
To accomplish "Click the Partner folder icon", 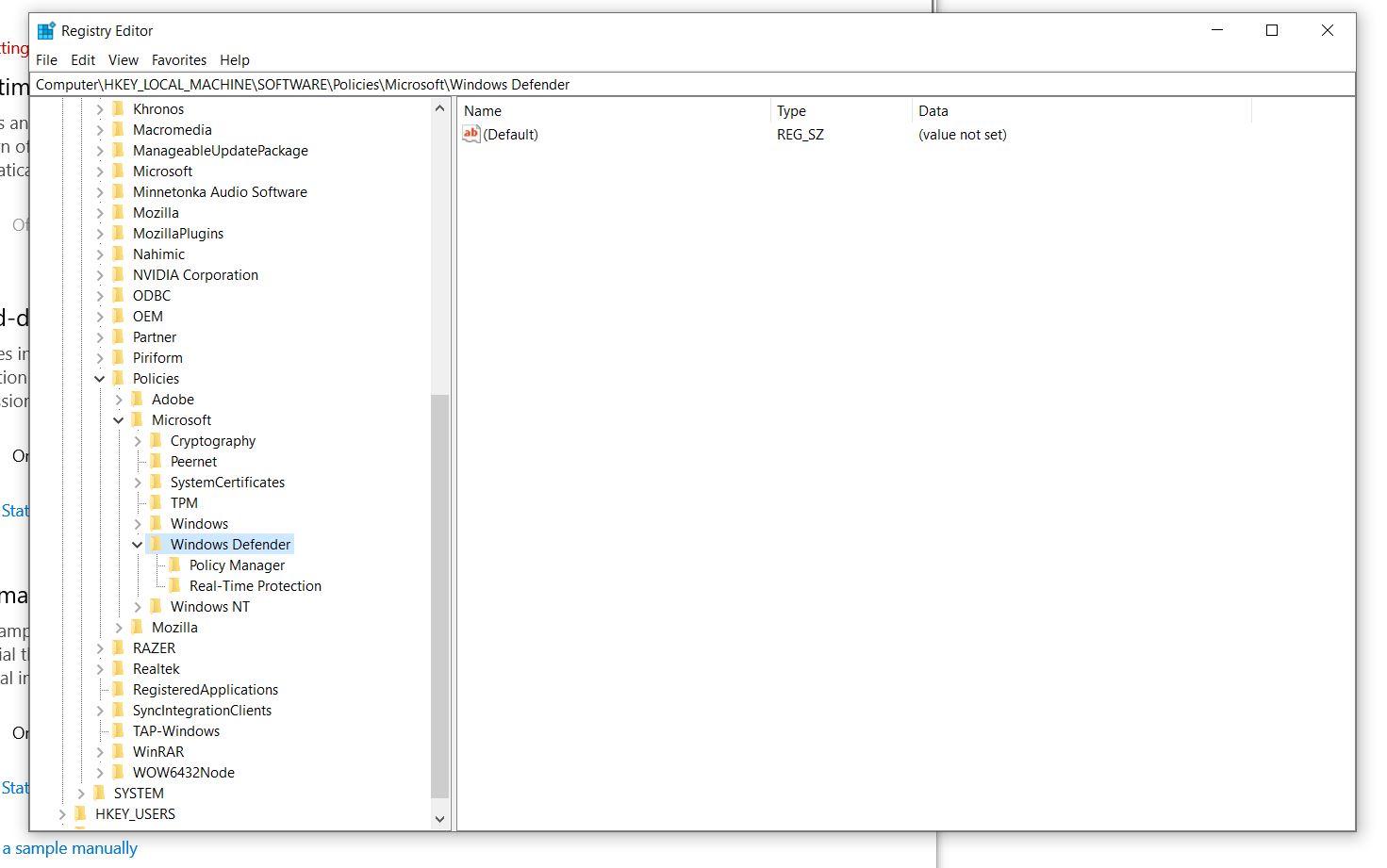I will 118,336.
